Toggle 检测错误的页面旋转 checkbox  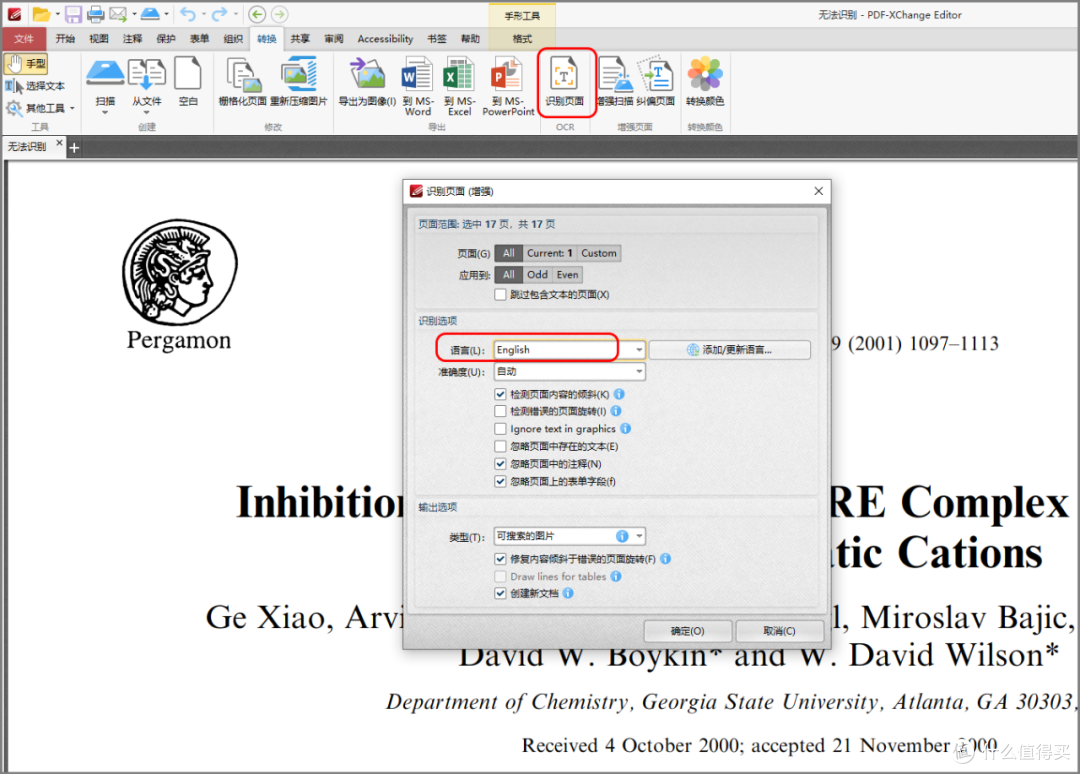(x=501, y=411)
